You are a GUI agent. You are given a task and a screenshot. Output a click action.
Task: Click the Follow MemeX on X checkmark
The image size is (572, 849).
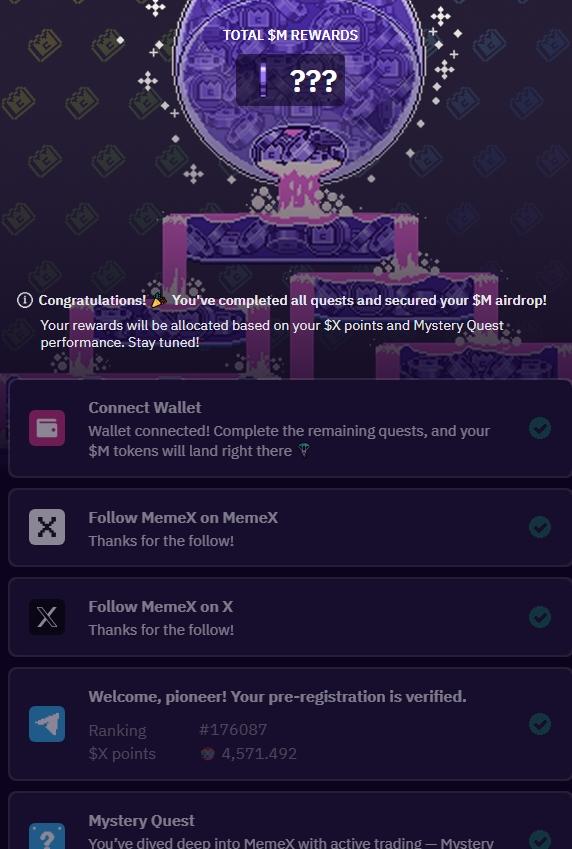(540, 617)
